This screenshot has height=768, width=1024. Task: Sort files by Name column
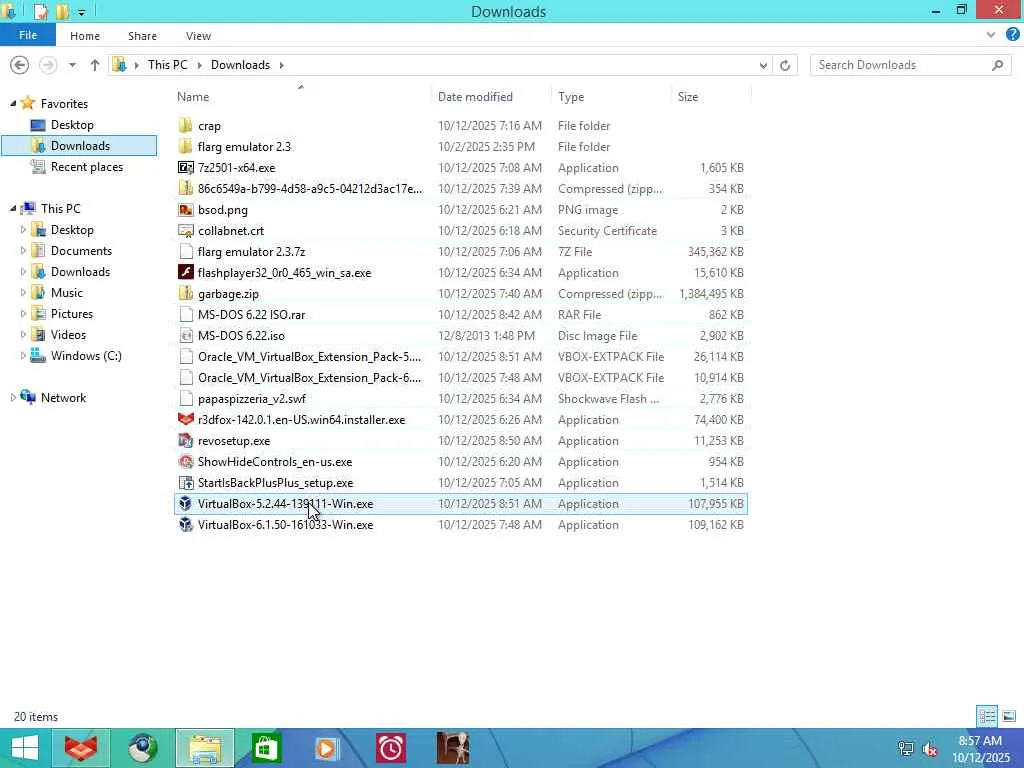302,97
